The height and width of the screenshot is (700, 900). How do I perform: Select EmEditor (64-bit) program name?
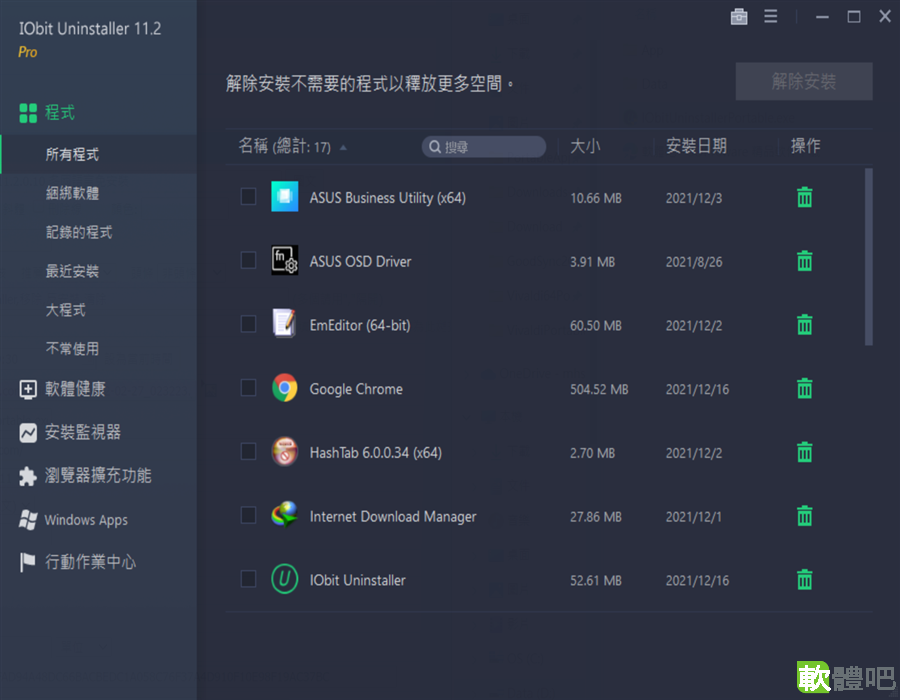click(x=360, y=325)
